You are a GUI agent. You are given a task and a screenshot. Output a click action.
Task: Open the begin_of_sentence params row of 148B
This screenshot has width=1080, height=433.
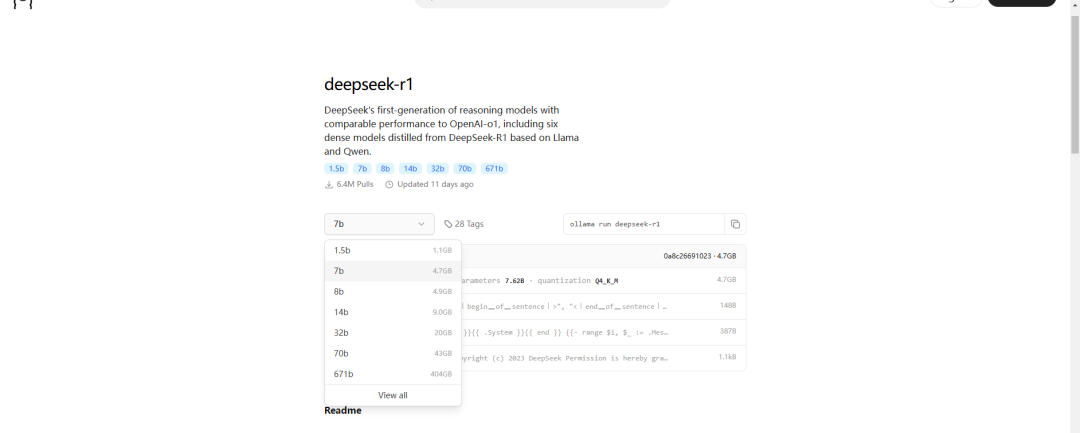[x=604, y=306]
